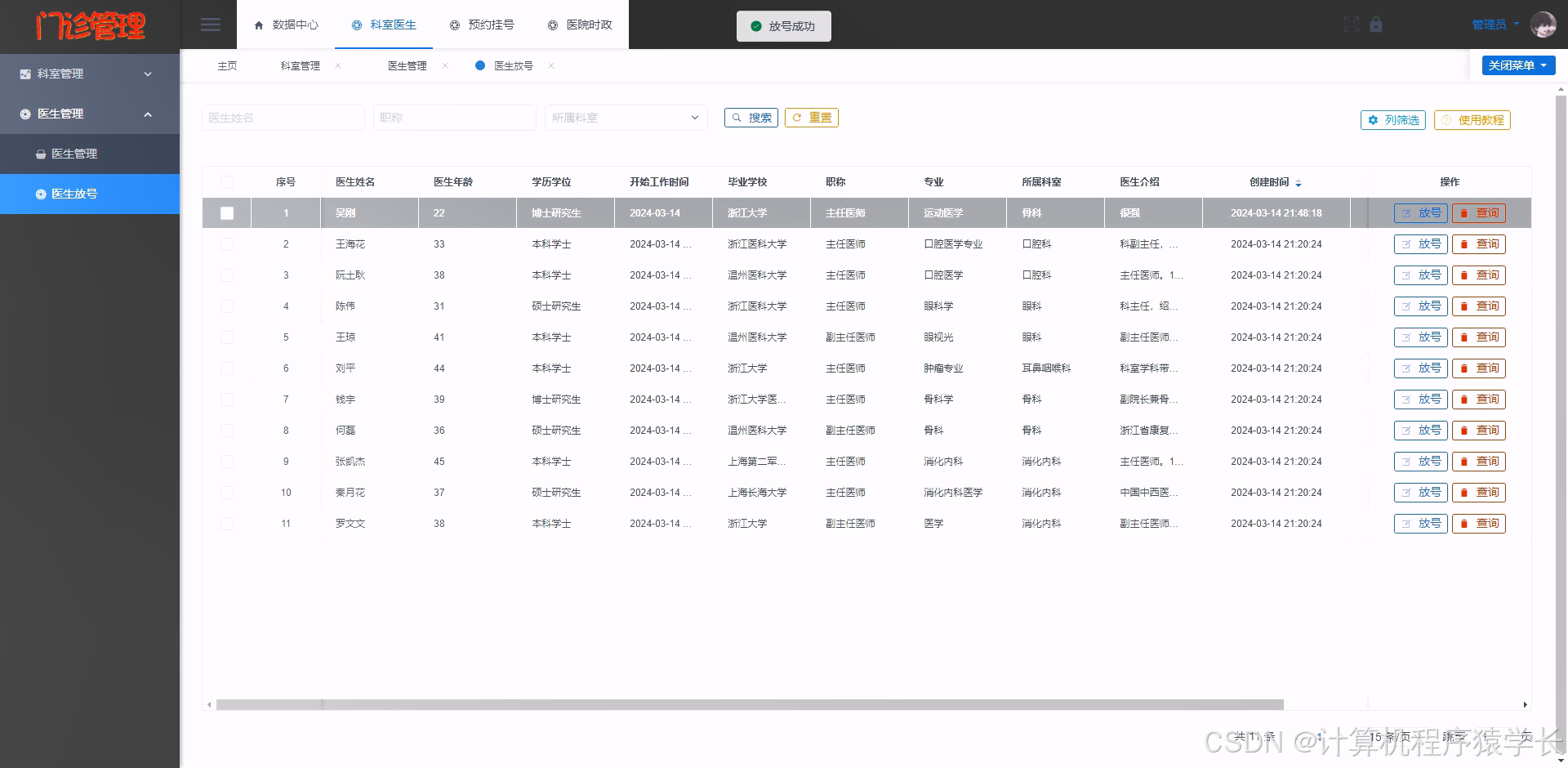The height and width of the screenshot is (768, 1568).
Task: Click 查询 button for 张凯杰
Action: (x=1478, y=462)
